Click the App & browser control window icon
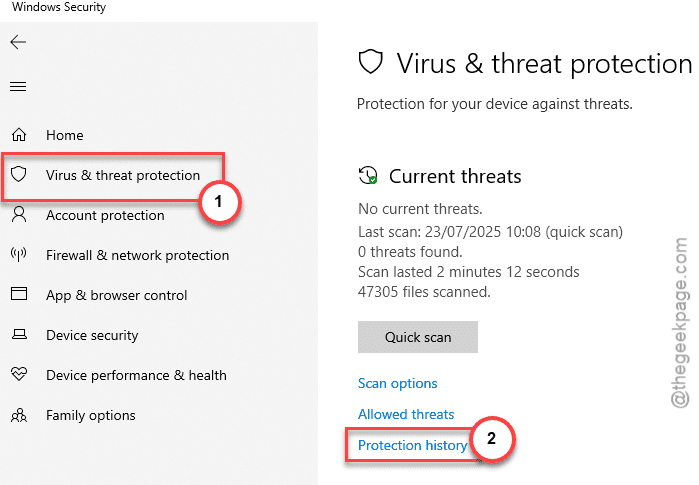Image resolution: width=699 pixels, height=485 pixels. tap(19, 294)
